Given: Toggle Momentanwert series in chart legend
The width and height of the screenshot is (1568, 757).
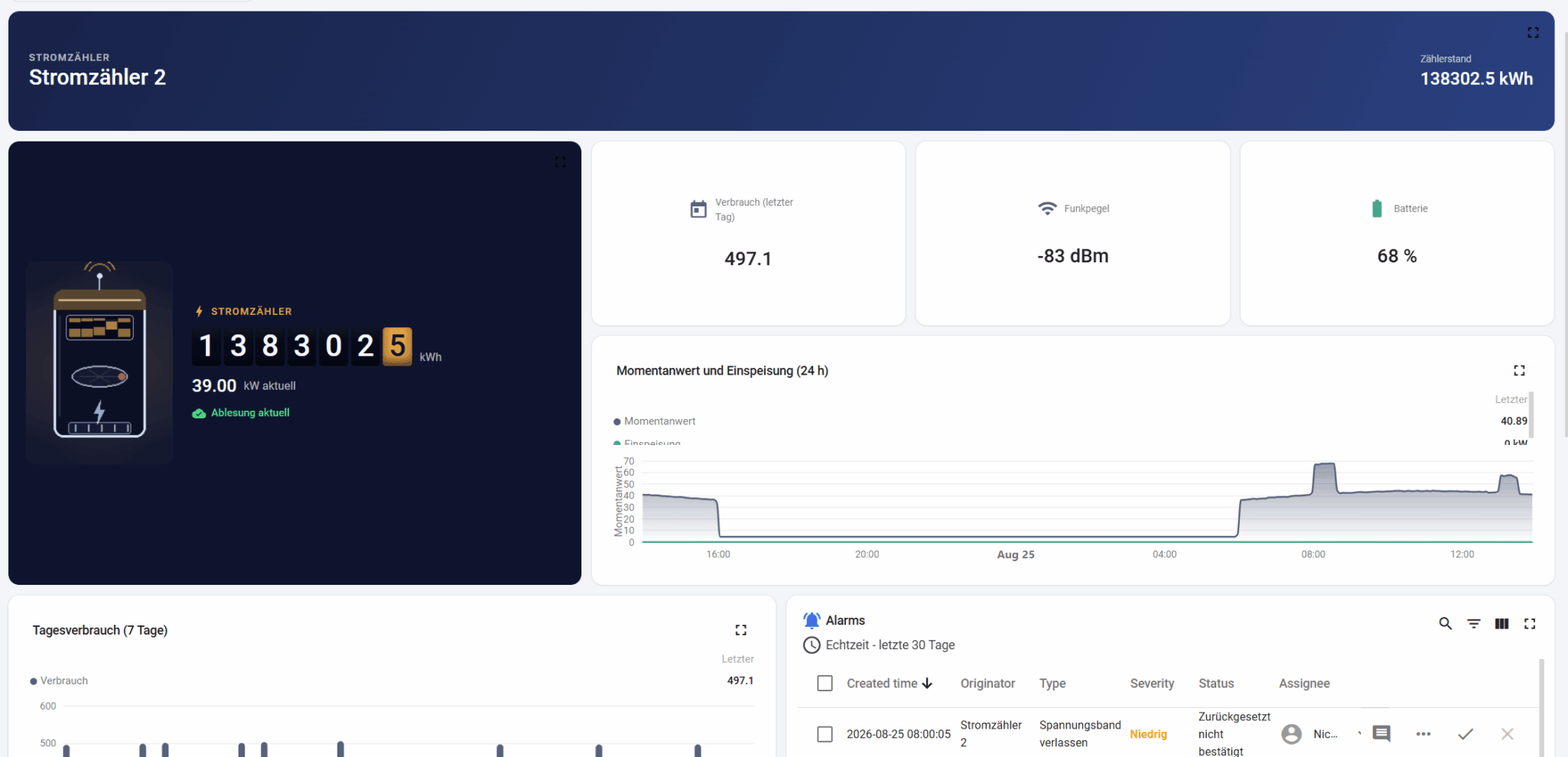Looking at the screenshot, I should pyautogui.click(x=655, y=421).
